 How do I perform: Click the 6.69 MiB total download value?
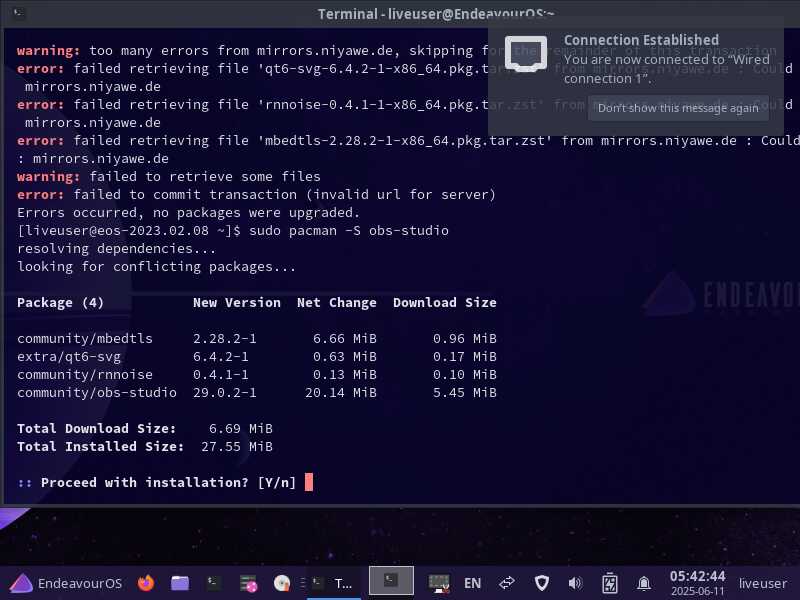coord(240,428)
